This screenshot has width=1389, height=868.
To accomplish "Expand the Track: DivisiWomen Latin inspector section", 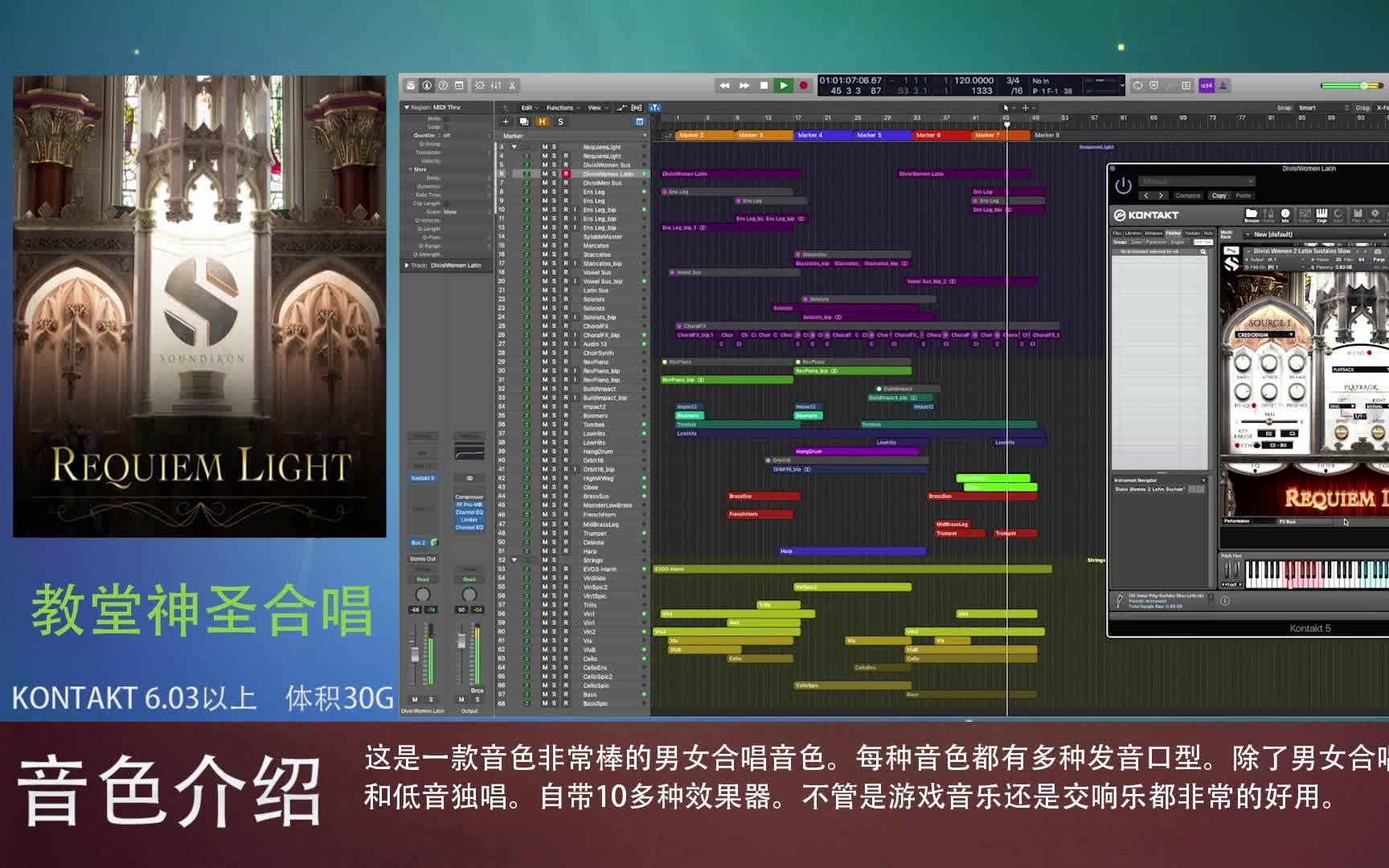I will point(407,264).
